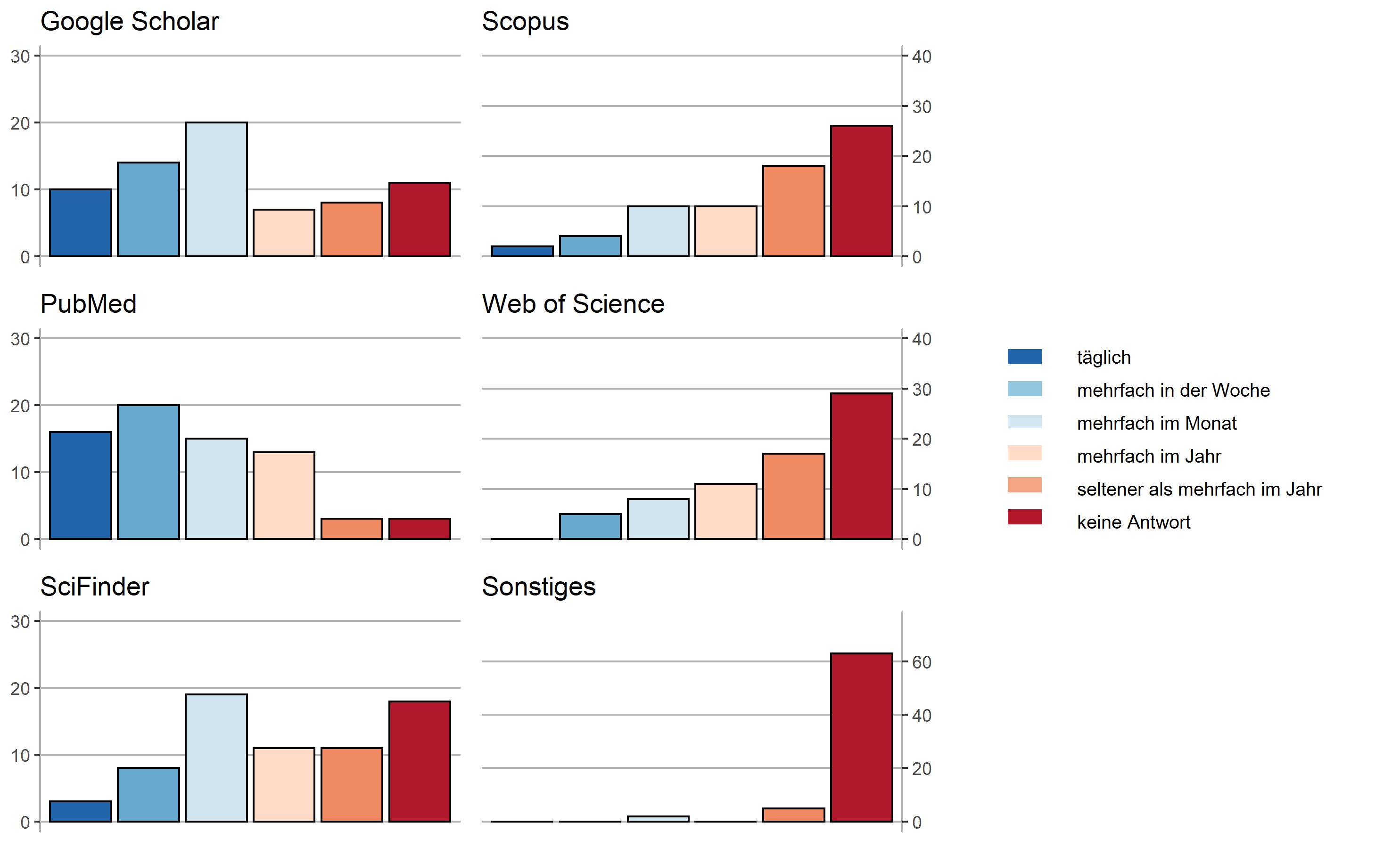This screenshot has height=848, width=1400.
Task: Select the "Scopus" panel title
Action: click(525, 22)
